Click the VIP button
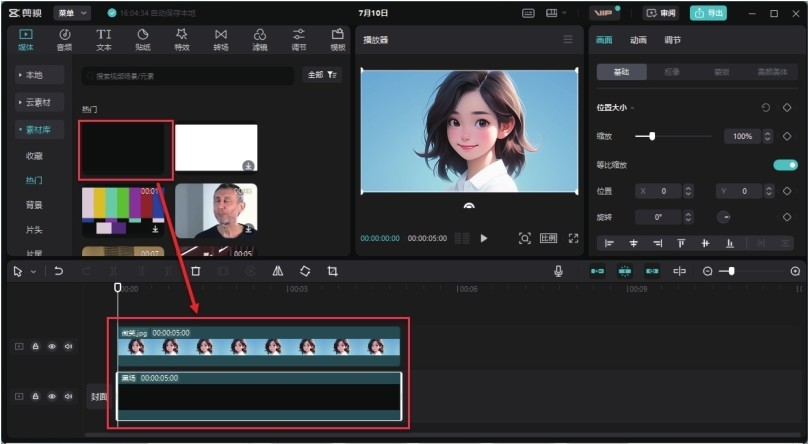This screenshot has height=444, width=808. 604,13
